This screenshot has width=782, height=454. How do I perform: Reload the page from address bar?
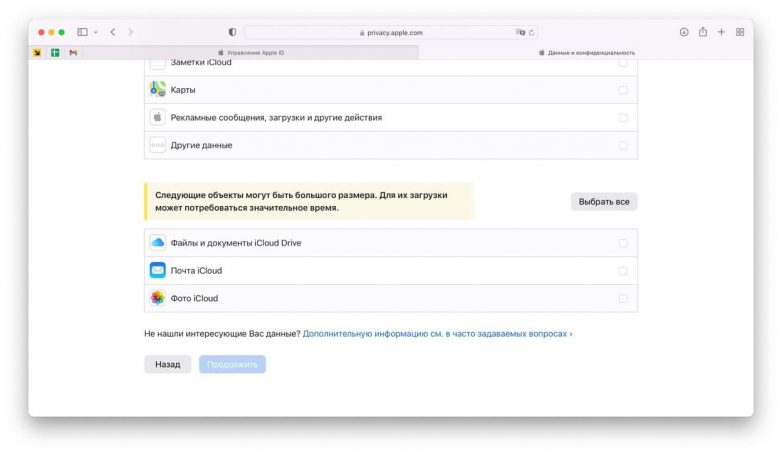pyautogui.click(x=532, y=32)
